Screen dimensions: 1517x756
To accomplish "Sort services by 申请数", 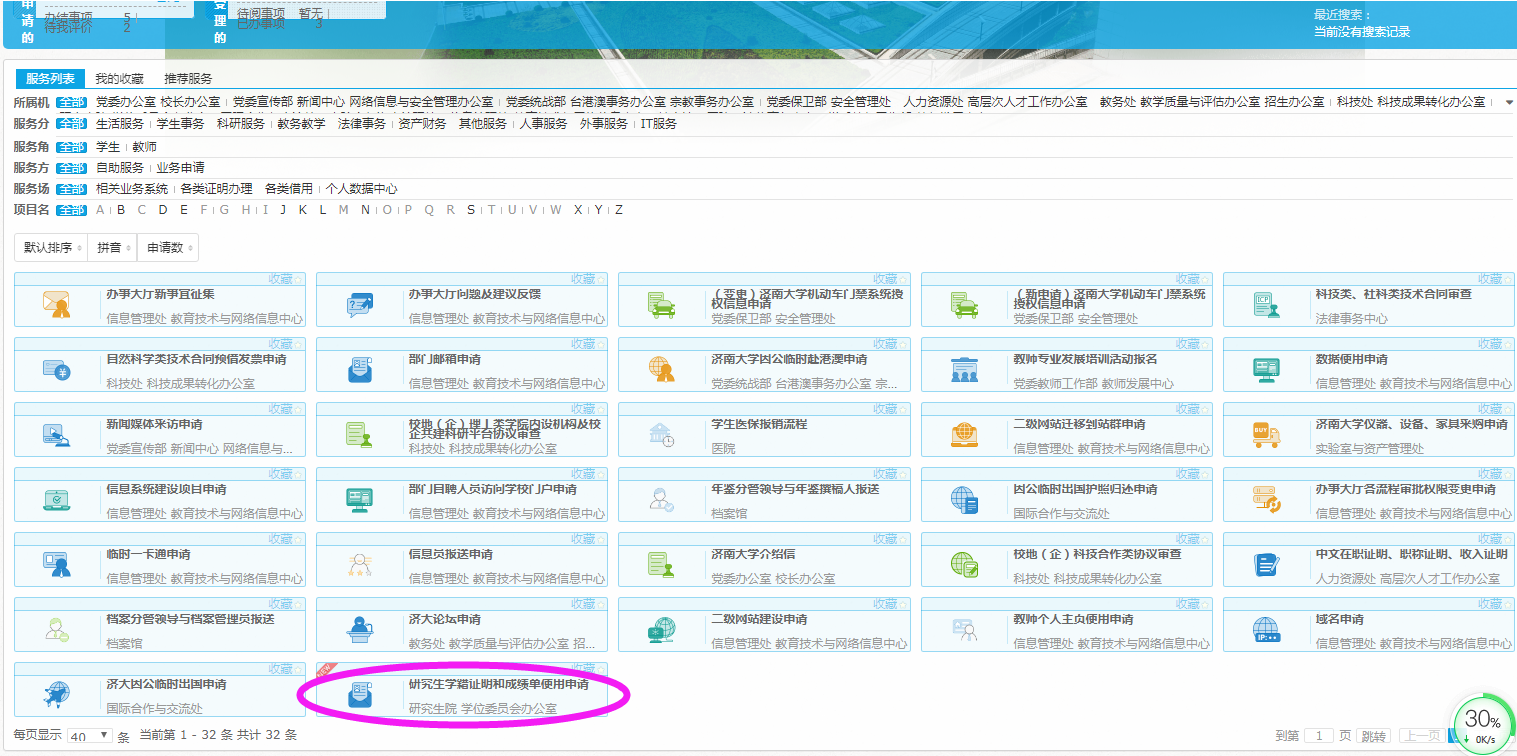I will point(167,248).
